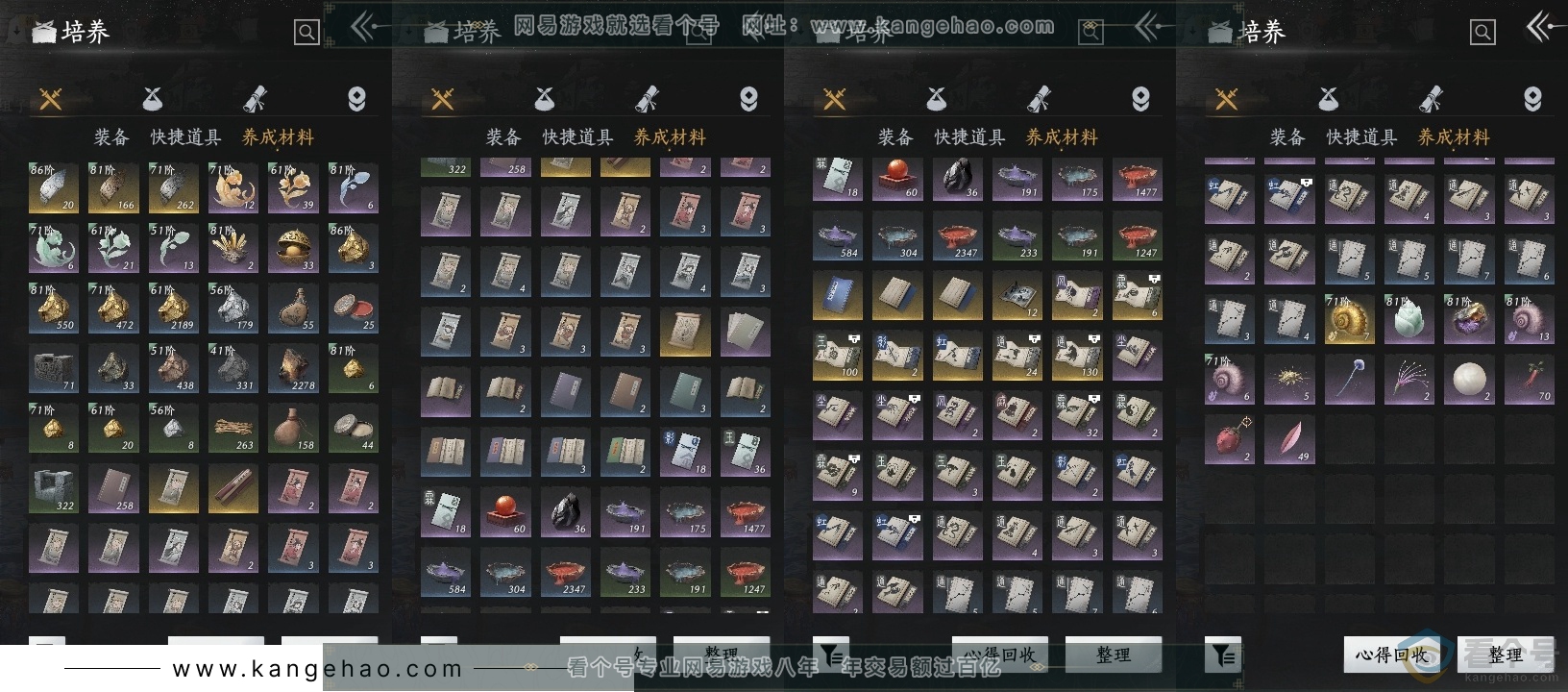Select pouch category icon in the fourth panel

[1329, 99]
